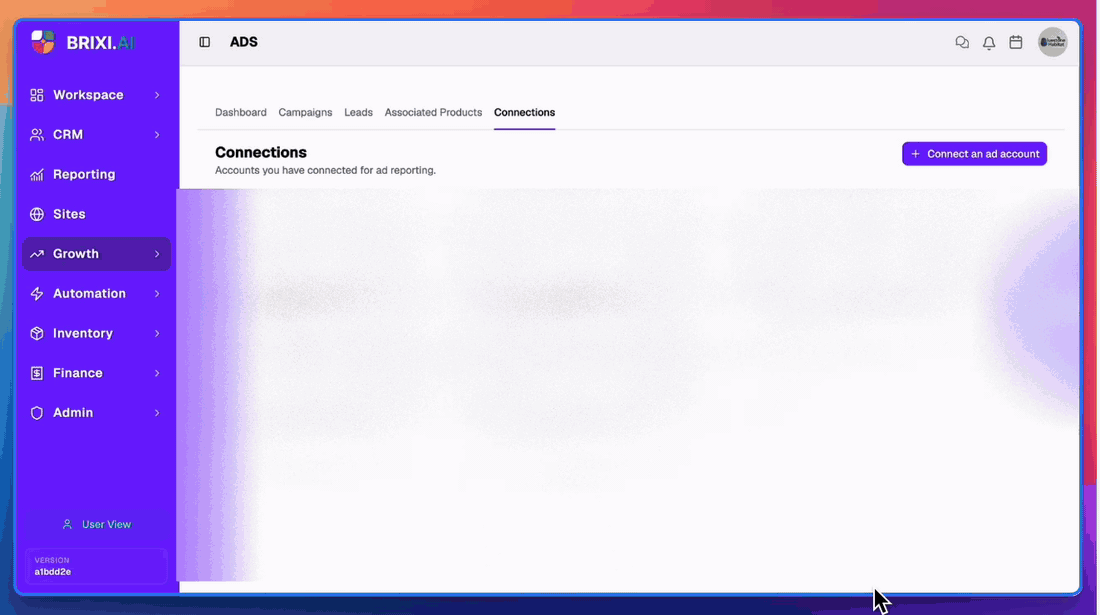Click the BRIXI.AI brand name text
This screenshot has width=1100, height=615.
tap(100, 43)
